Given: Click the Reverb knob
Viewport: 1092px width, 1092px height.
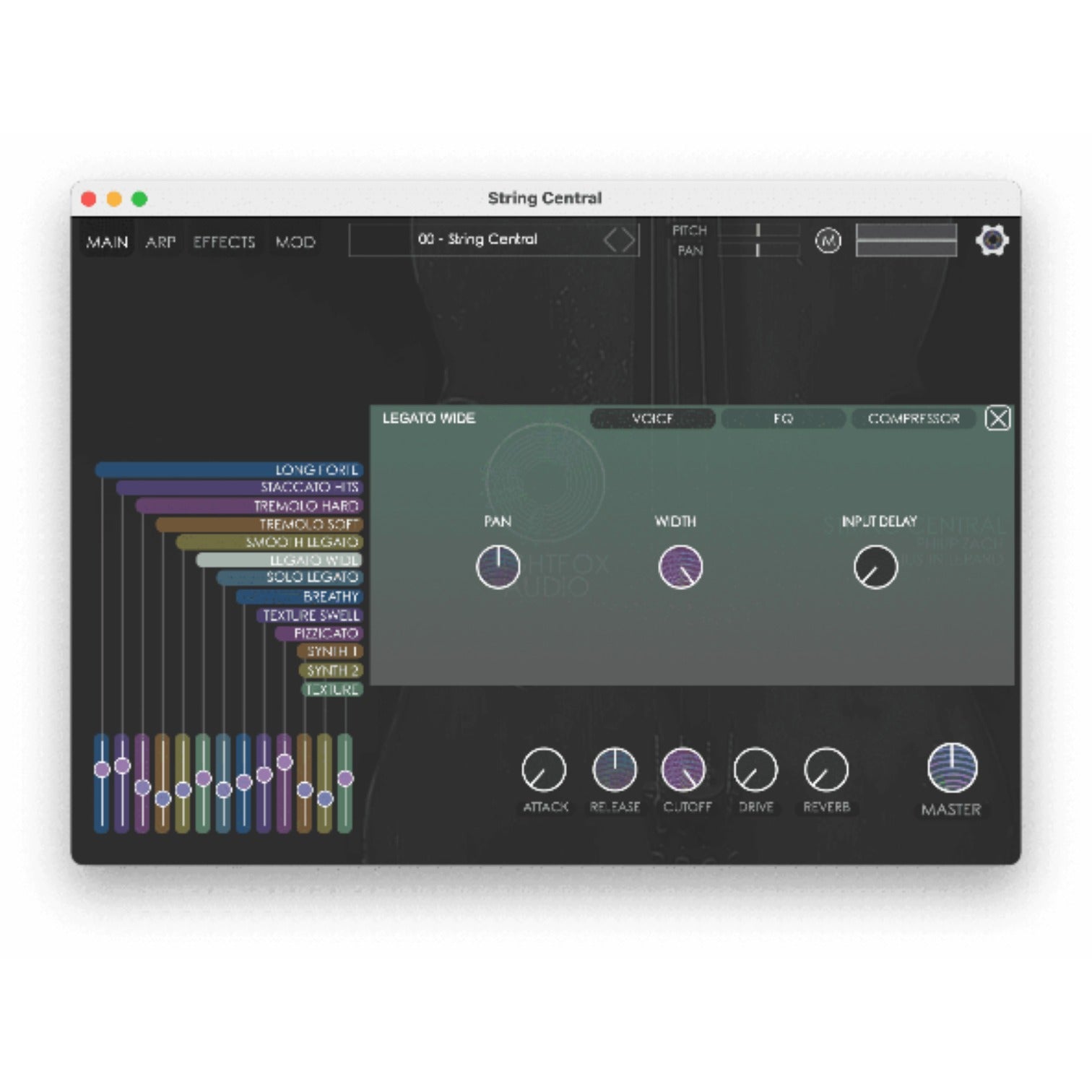Looking at the screenshot, I should tap(825, 769).
